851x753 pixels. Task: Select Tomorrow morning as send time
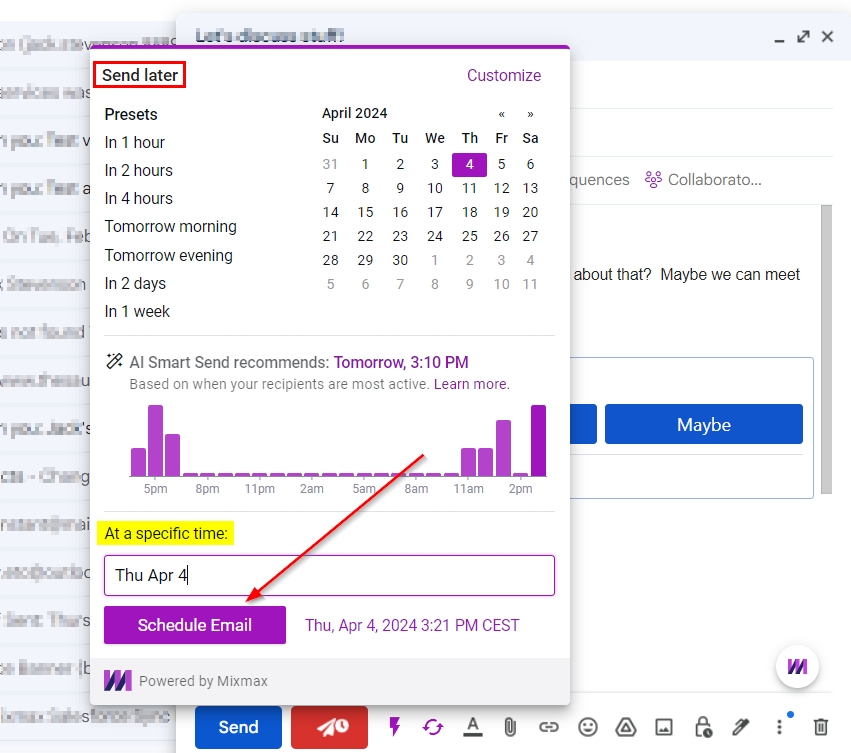pyautogui.click(x=170, y=227)
